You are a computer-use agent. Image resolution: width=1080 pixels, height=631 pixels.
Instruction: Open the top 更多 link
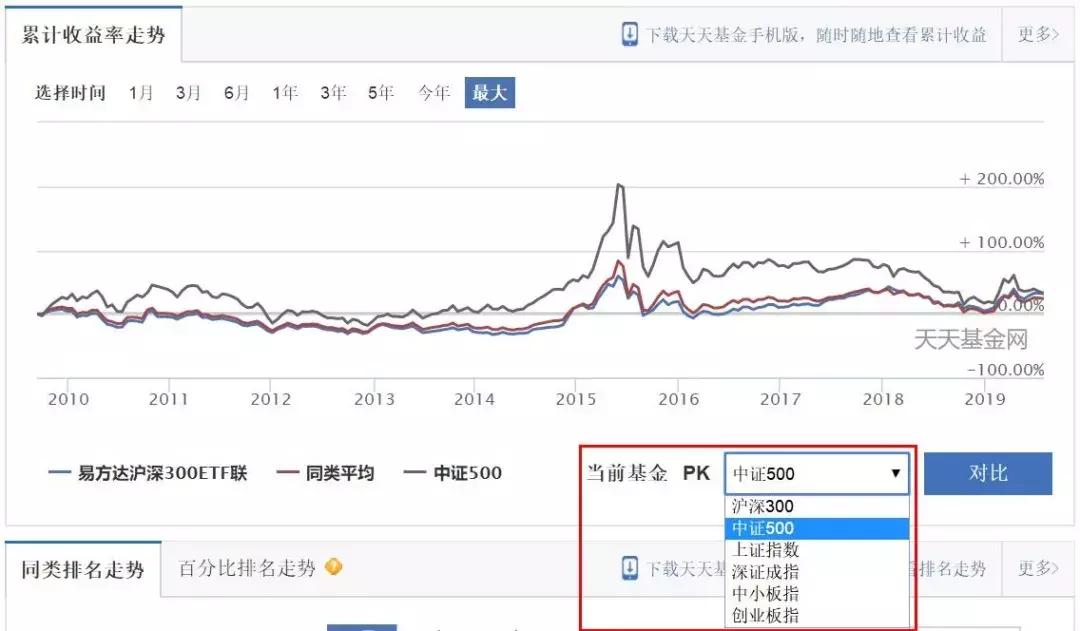click(1037, 34)
